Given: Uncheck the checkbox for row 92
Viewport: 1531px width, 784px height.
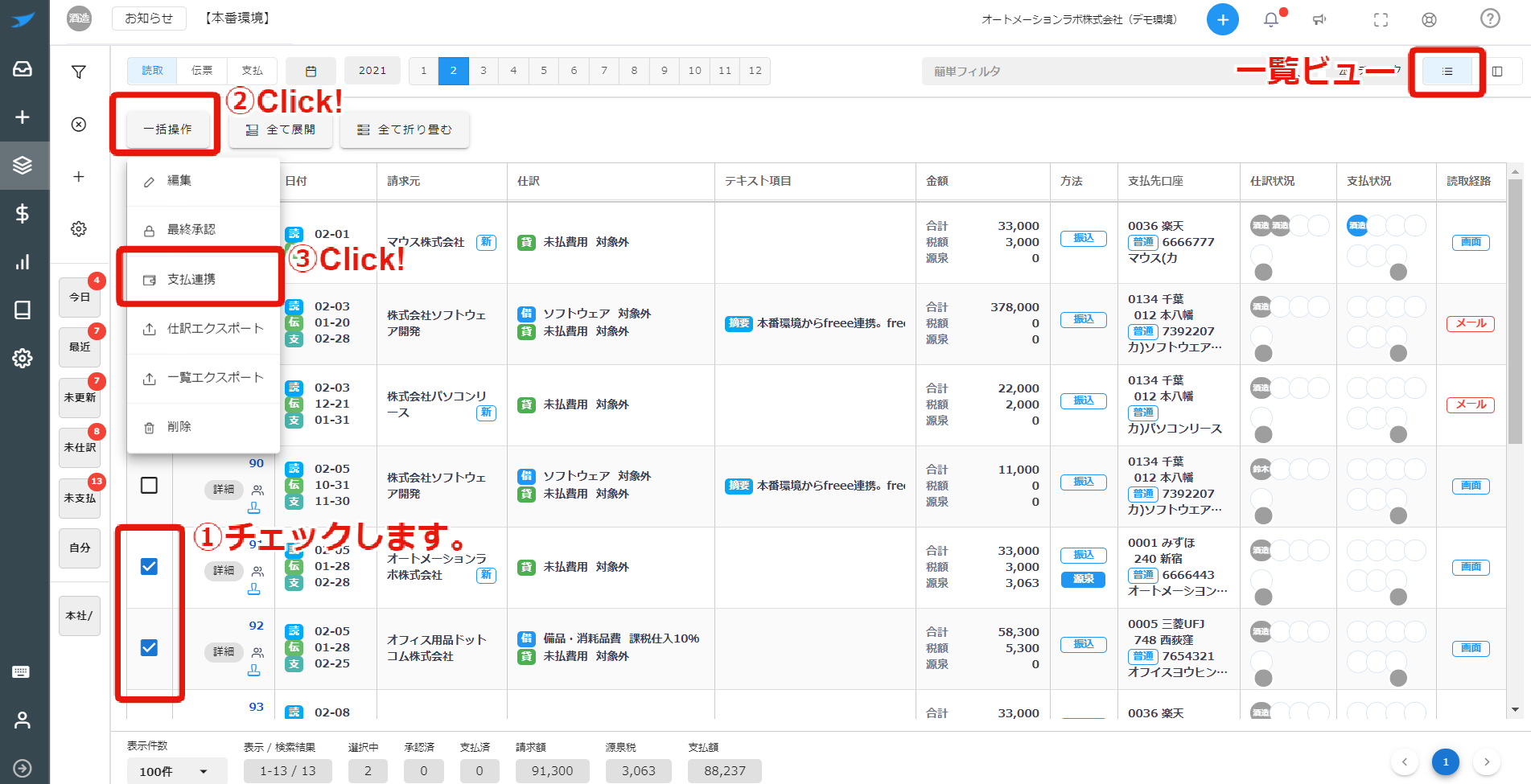Looking at the screenshot, I should click(149, 647).
